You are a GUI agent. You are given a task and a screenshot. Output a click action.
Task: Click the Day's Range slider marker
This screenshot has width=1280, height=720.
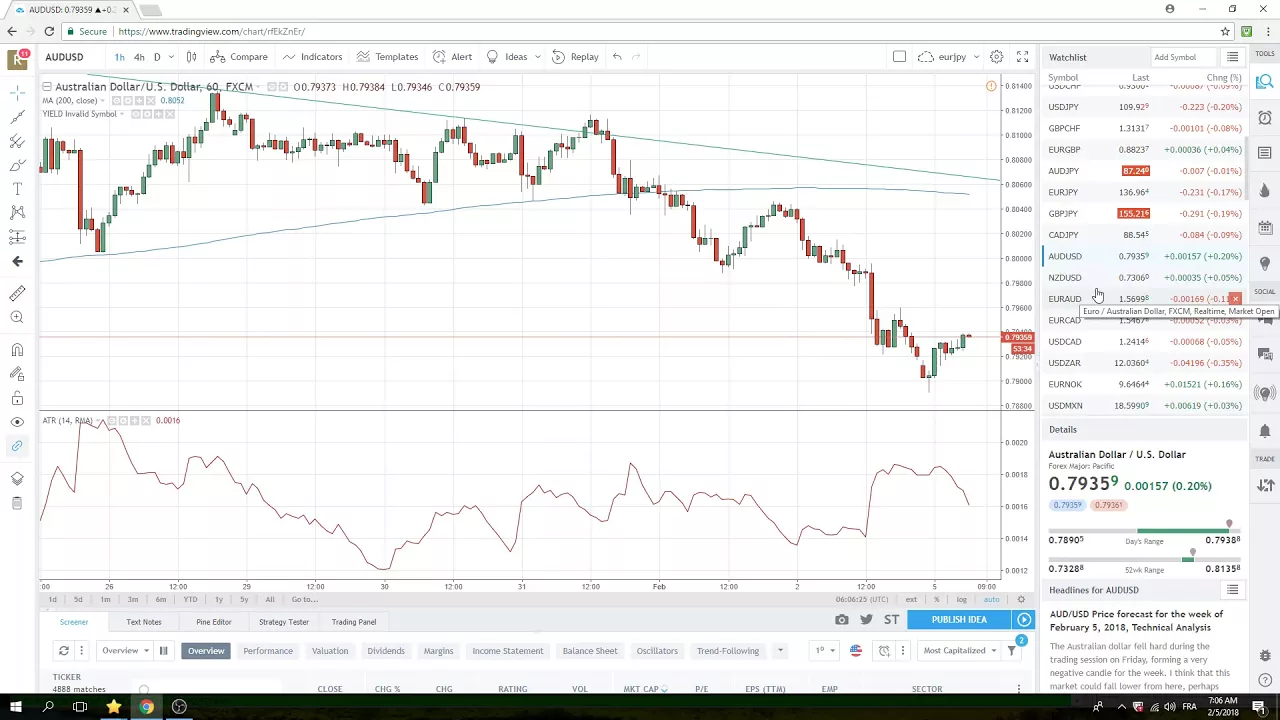click(1229, 525)
